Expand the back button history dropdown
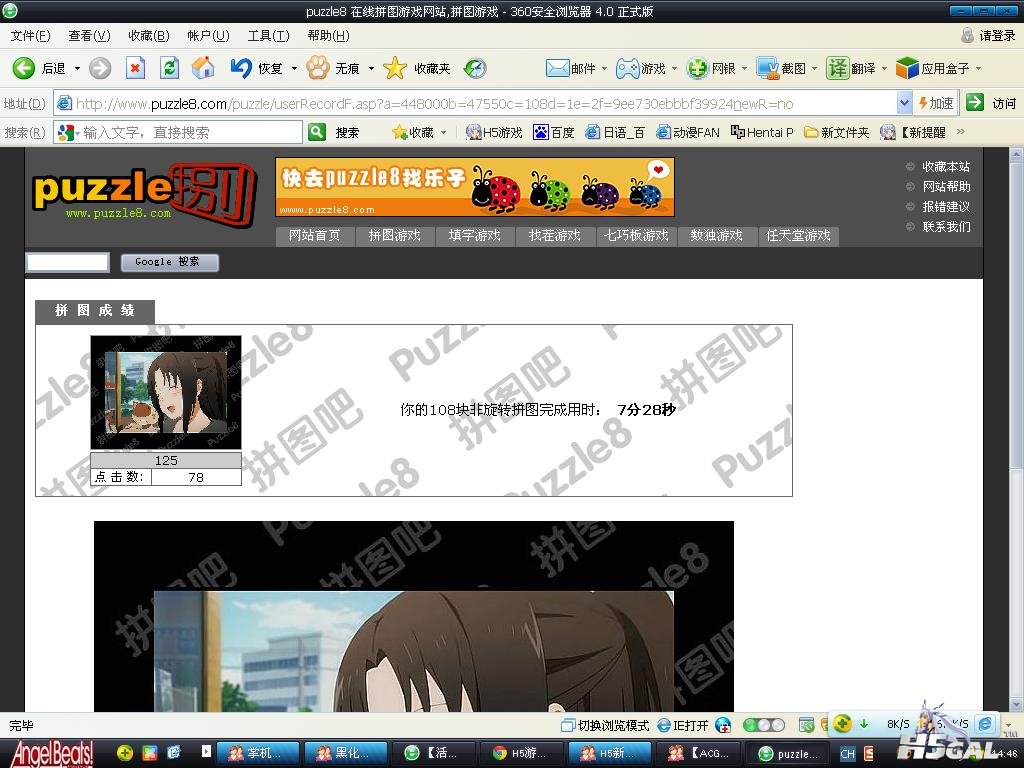Viewport: 1024px width, 768px height. click(77, 69)
